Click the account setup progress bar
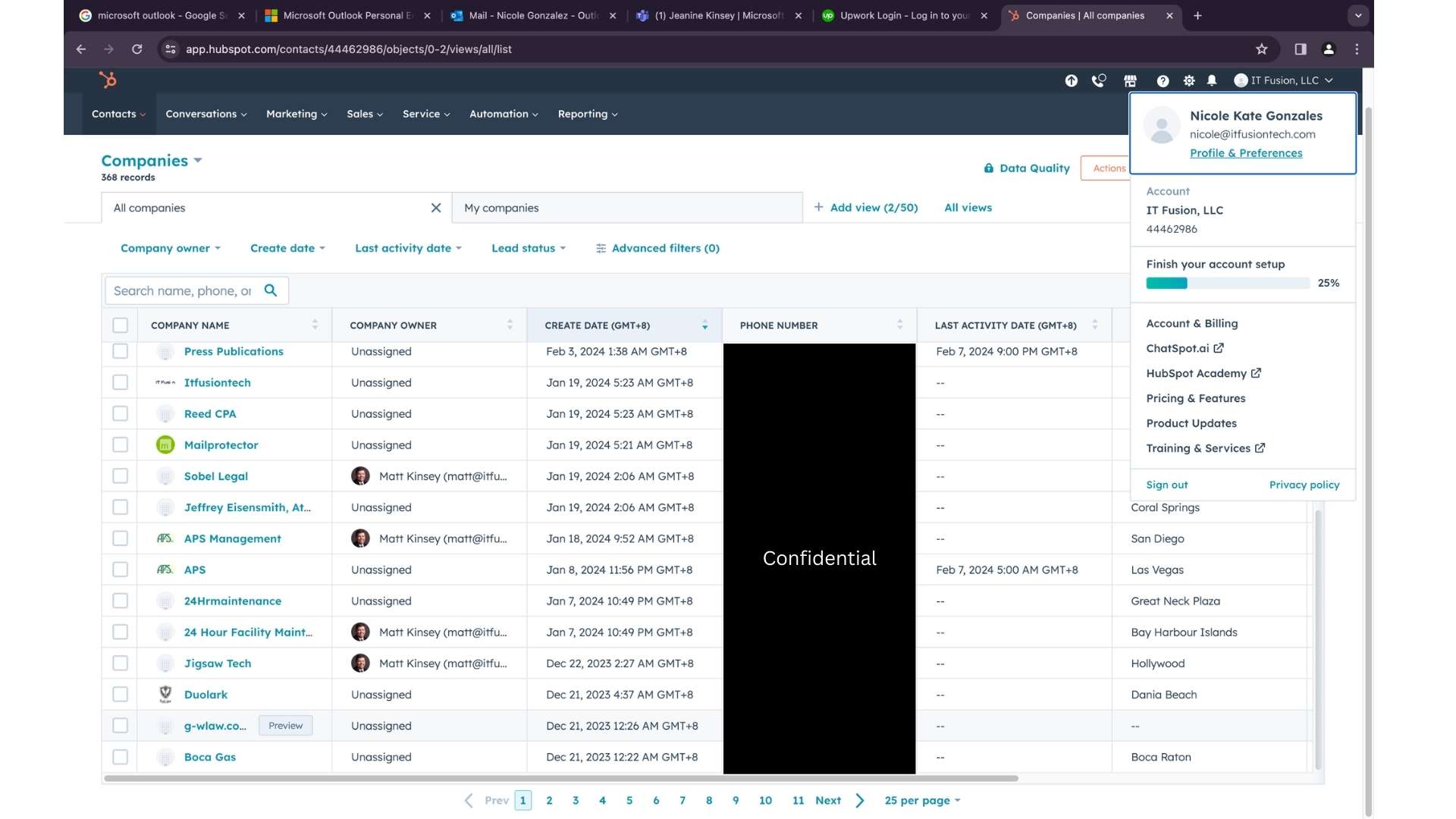This screenshot has height=819, width=1456. pyautogui.click(x=1227, y=283)
